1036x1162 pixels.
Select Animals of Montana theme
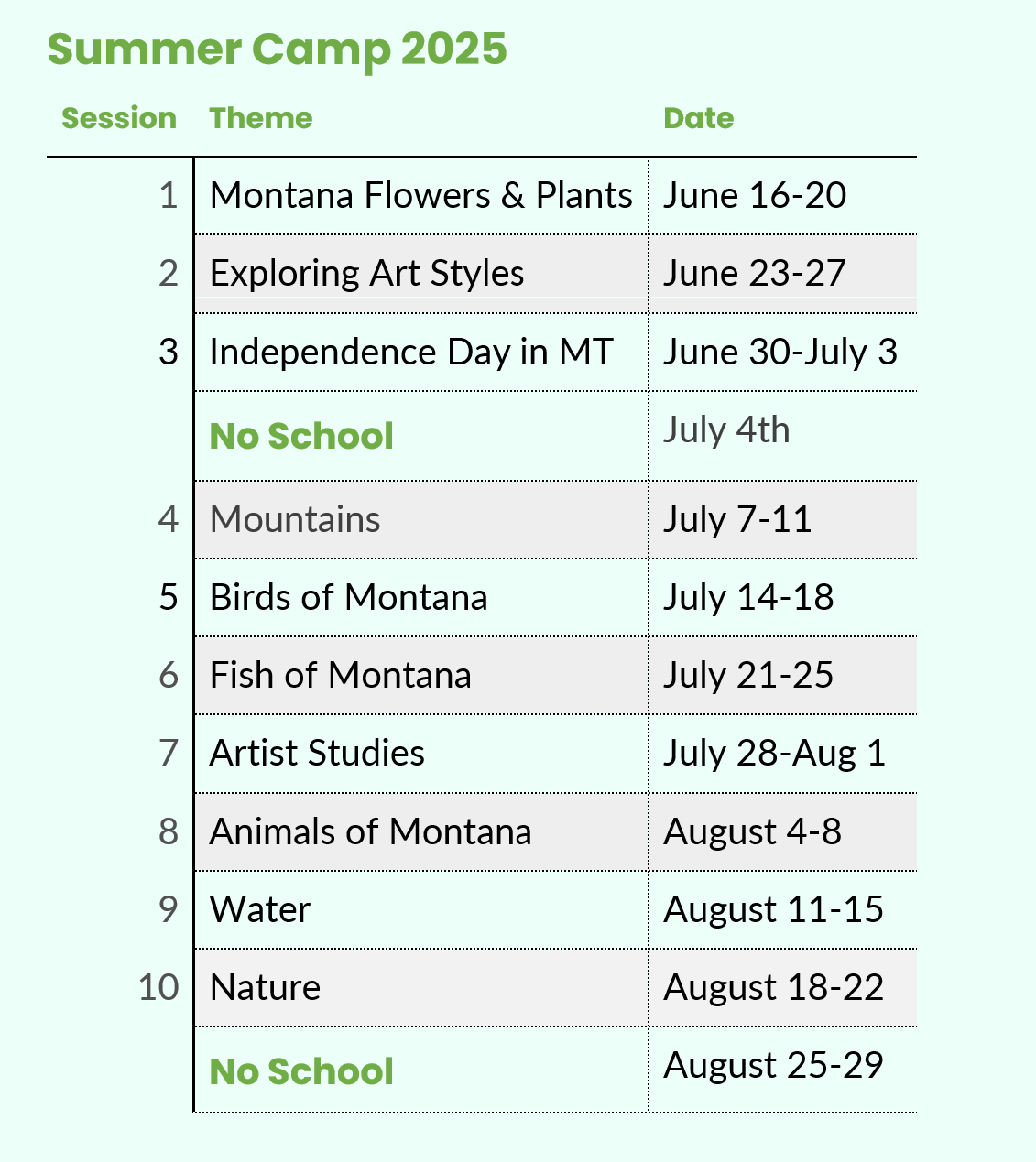(370, 832)
